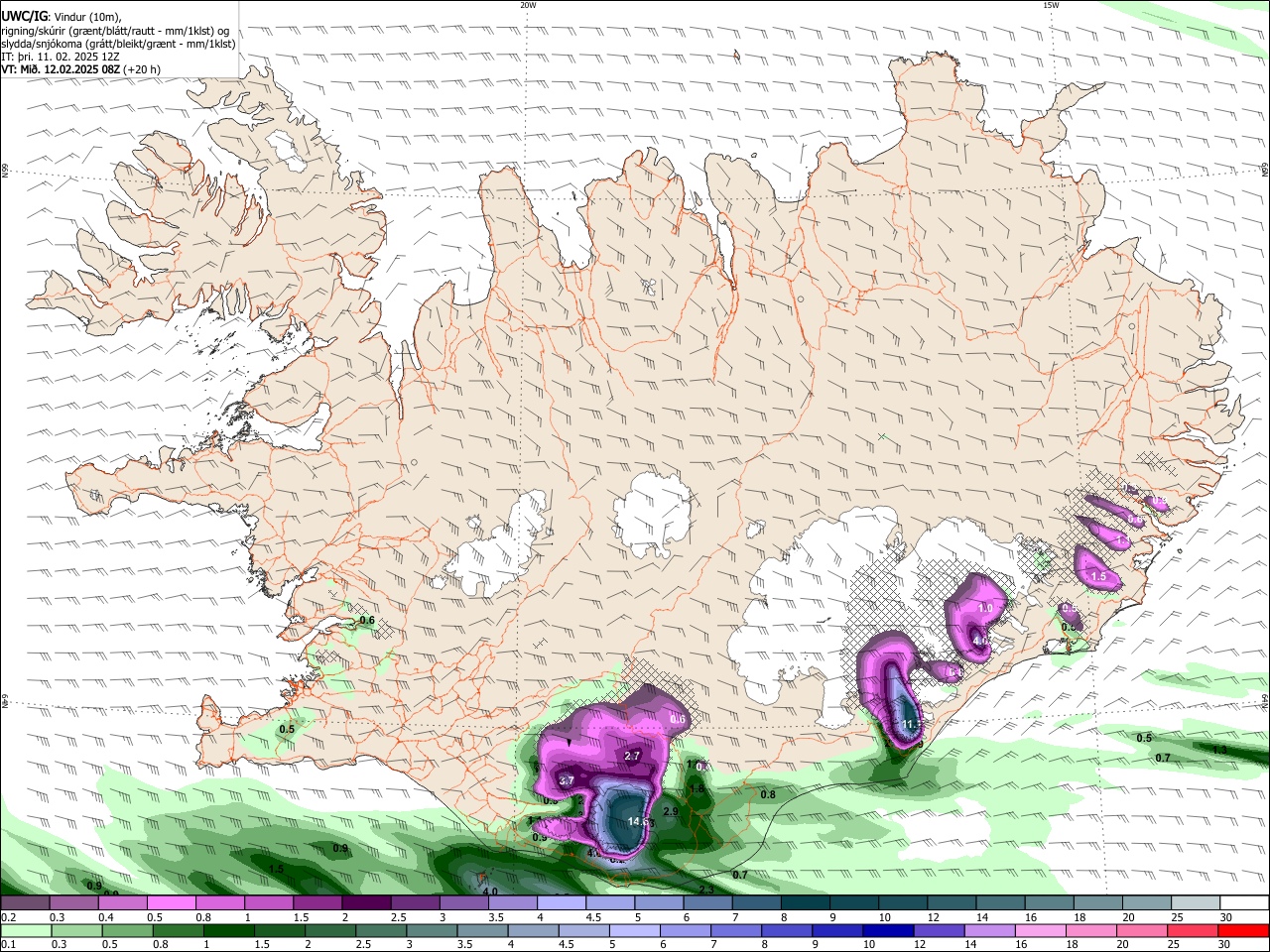1270x952 pixels.
Task: Select the bright pink 0.5 swatch on upper scale
Action: (171, 903)
